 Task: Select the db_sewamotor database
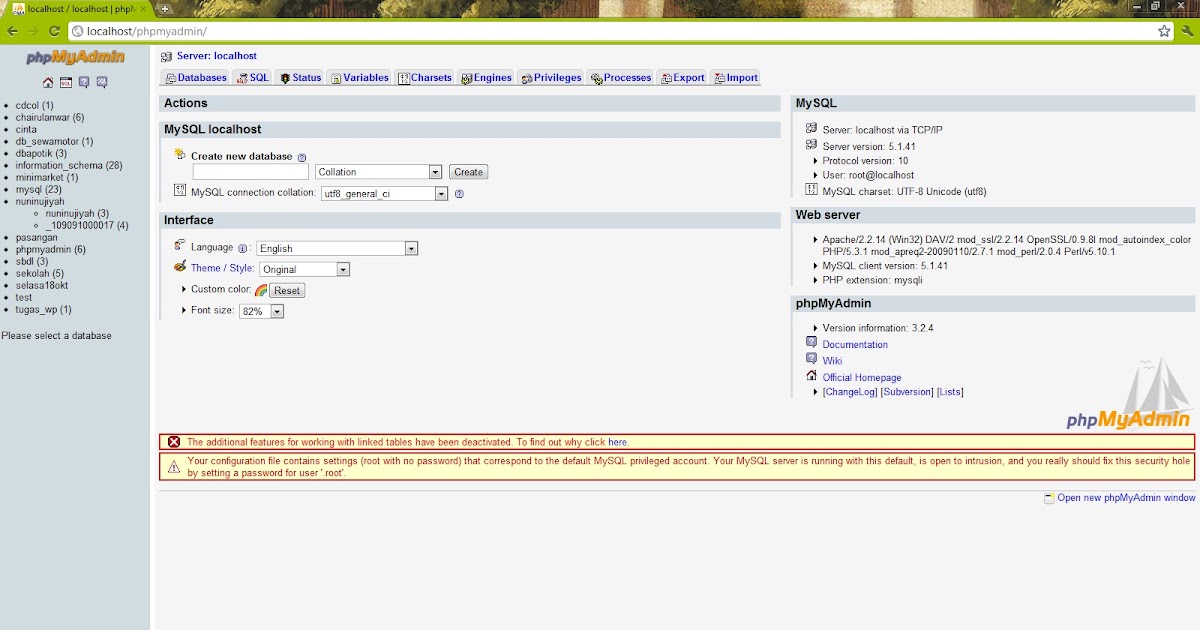[x=54, y=141]
